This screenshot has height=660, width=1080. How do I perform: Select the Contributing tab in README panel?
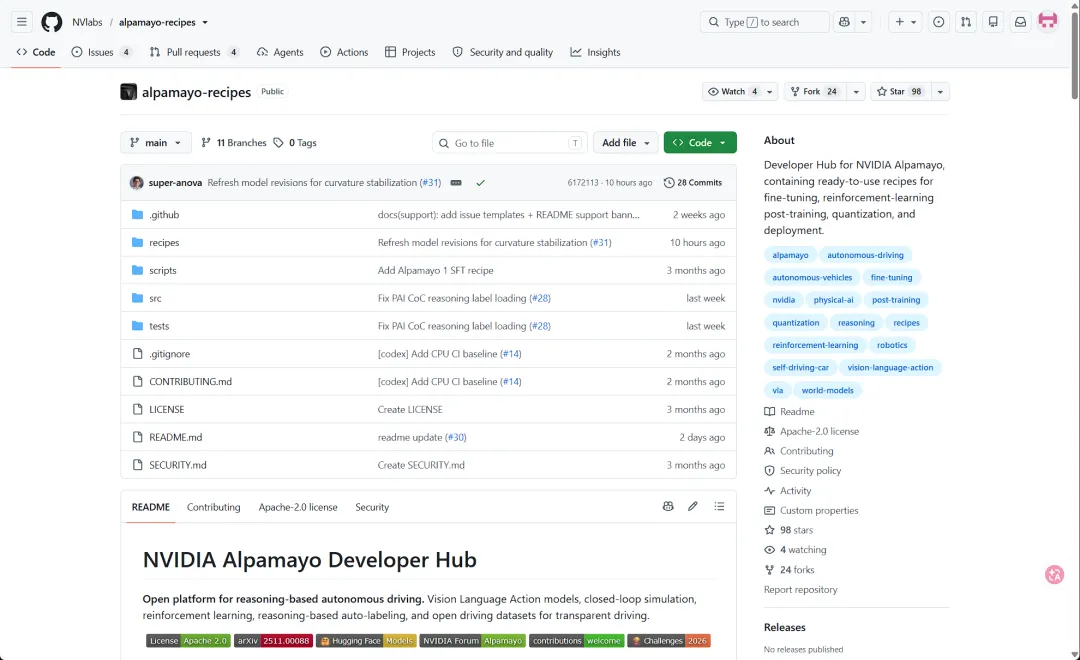click(214, 507)
